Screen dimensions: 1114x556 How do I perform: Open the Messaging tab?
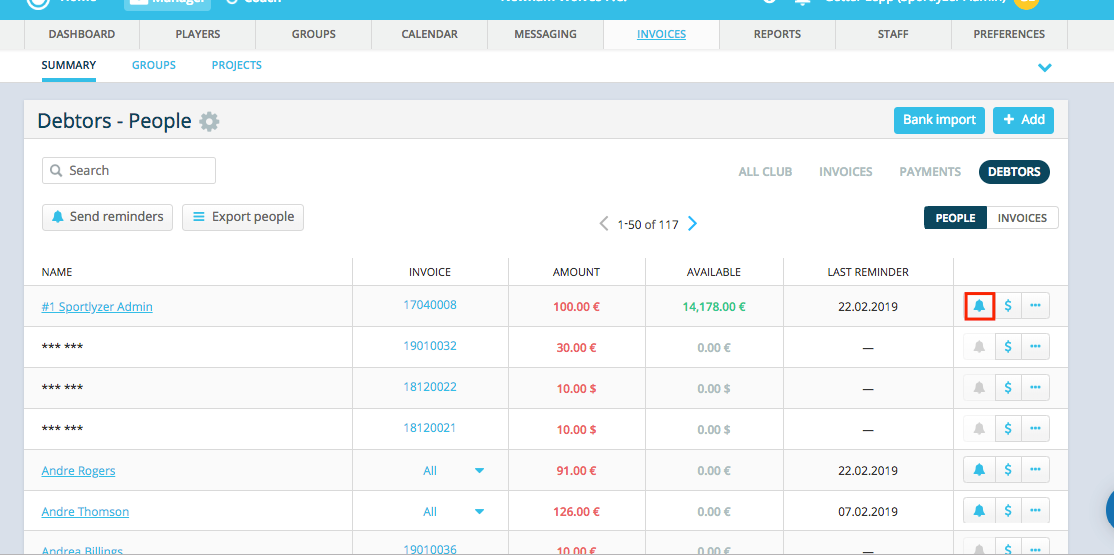click(546, 34)
